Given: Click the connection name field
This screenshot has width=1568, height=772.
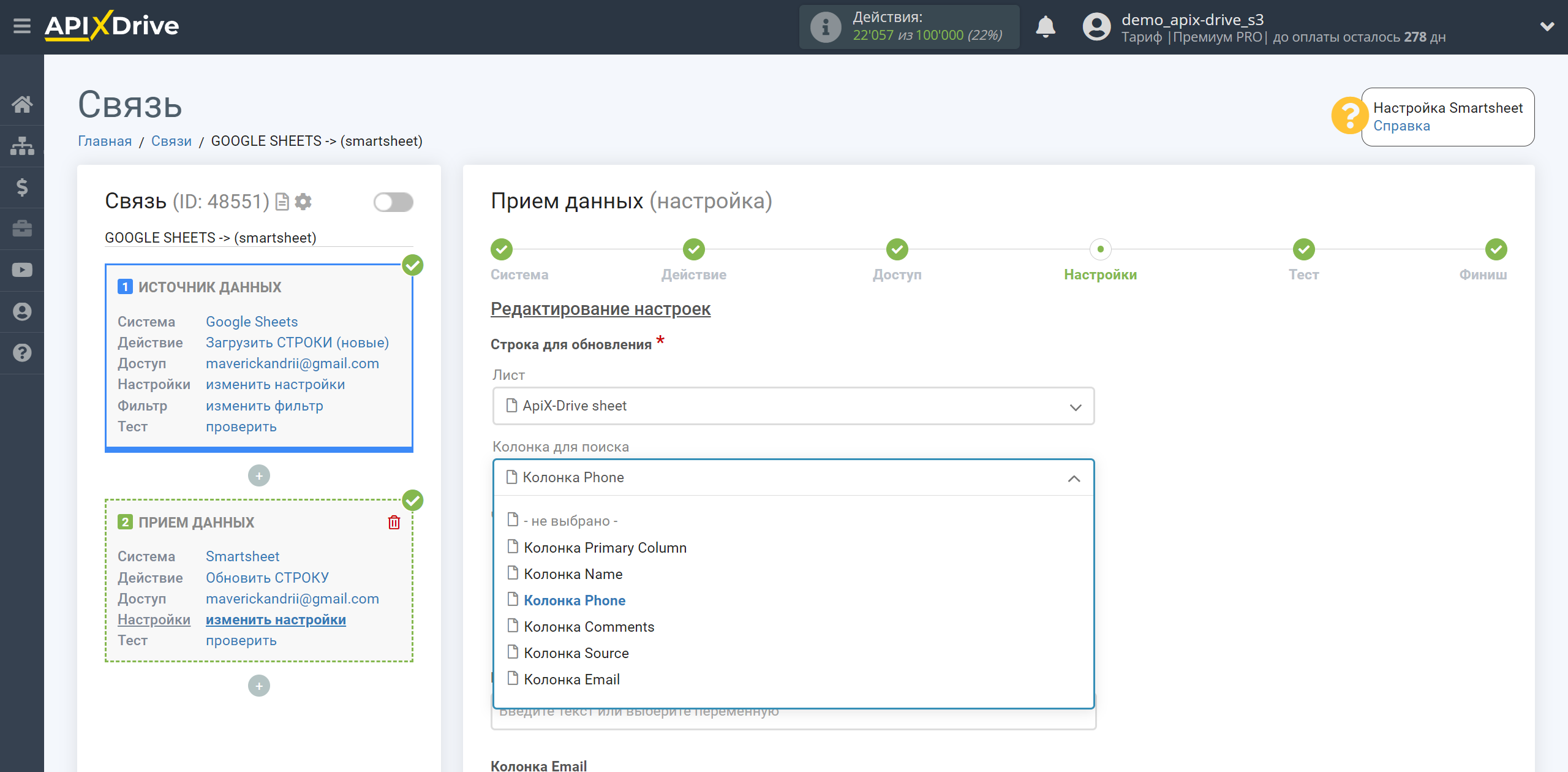Looking at the screenshot, I should 258,238.
